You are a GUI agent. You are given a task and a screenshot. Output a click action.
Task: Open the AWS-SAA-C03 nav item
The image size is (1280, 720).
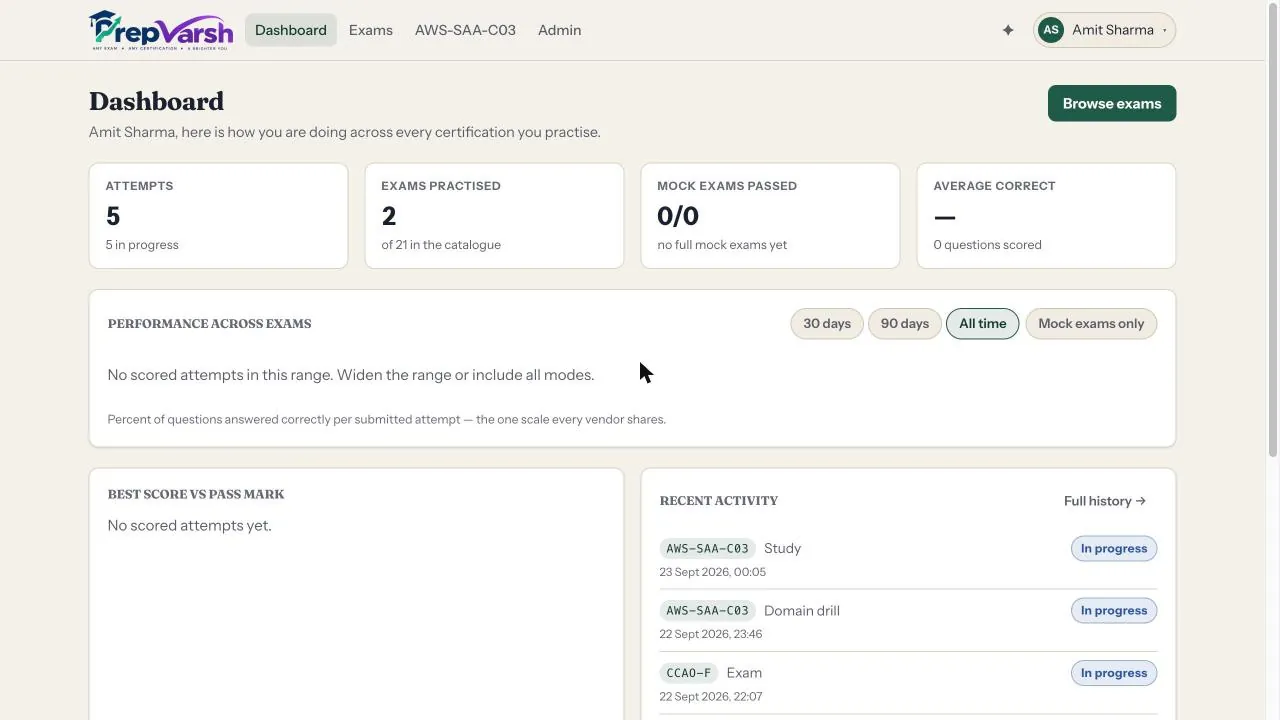click(x=465, y=30)
